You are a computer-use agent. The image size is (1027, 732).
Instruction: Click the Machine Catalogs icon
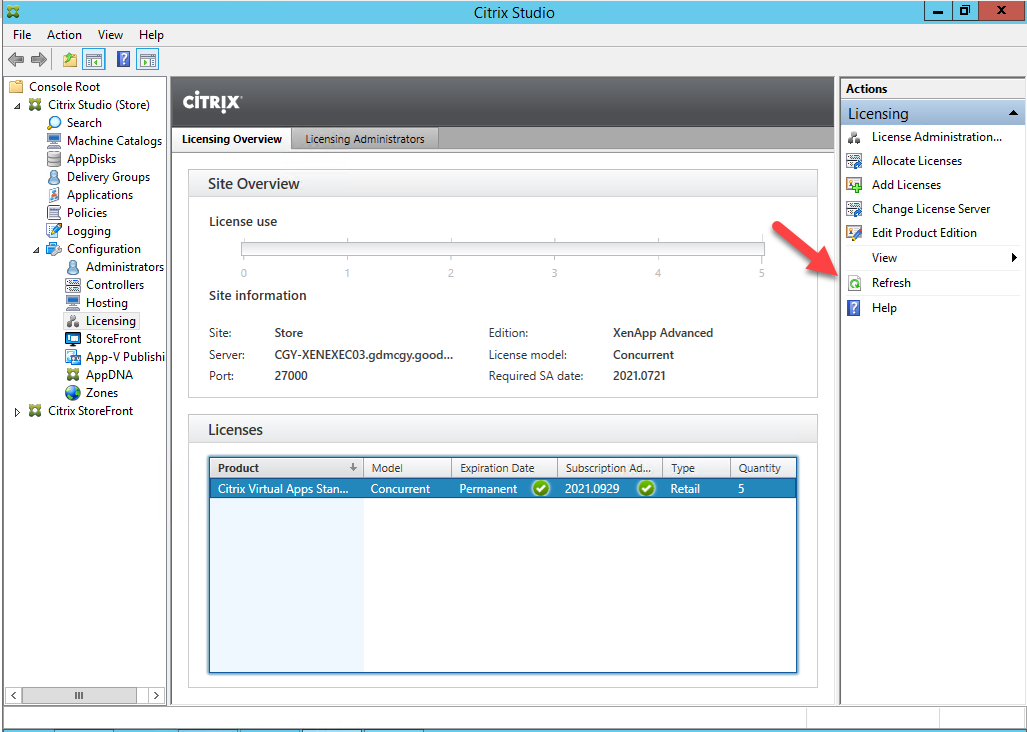(54, 141)
